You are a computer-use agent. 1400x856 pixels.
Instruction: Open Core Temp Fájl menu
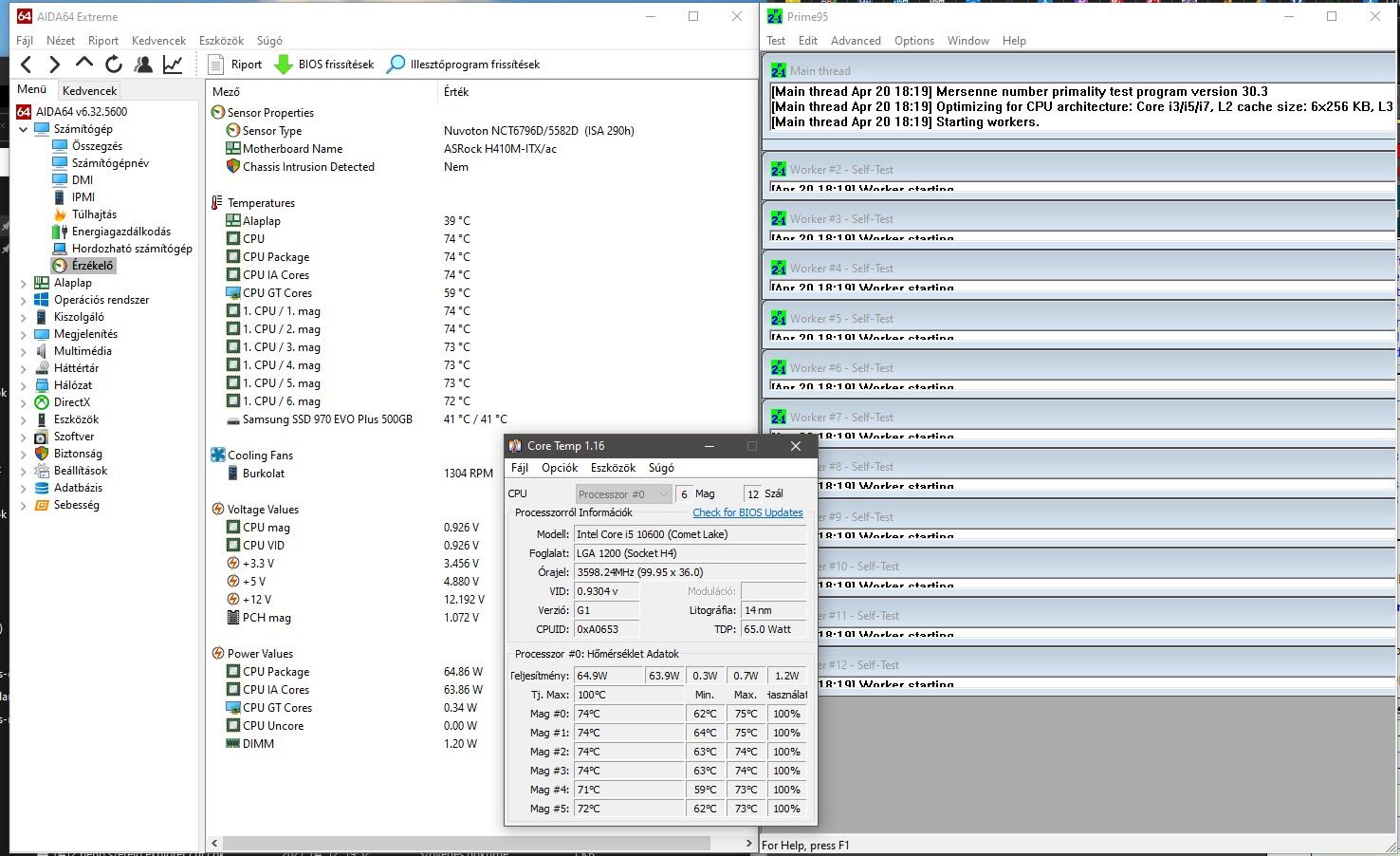click(x=520, y=468)
